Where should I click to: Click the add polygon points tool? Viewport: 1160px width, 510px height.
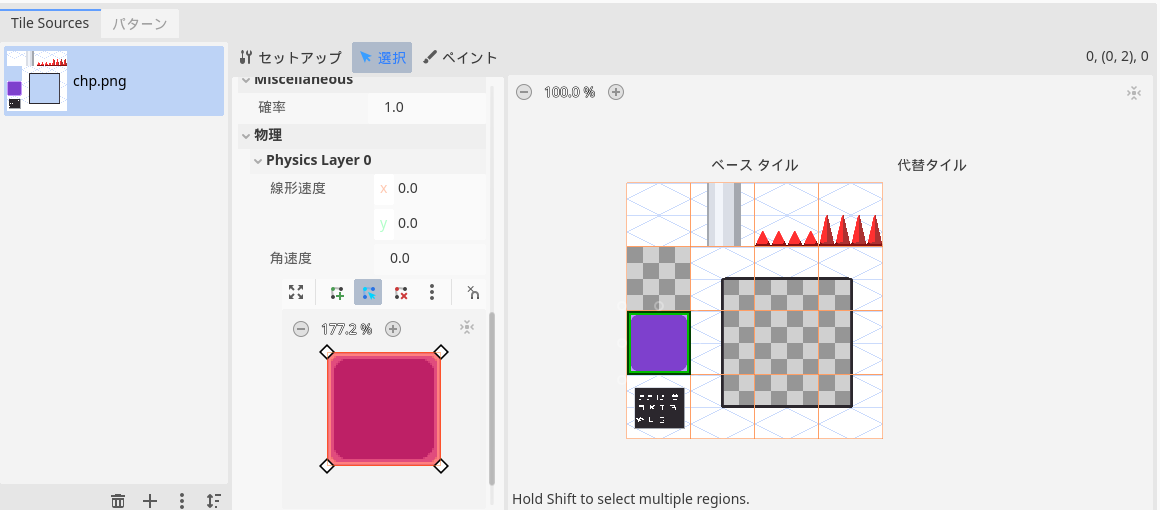point(337,293)
